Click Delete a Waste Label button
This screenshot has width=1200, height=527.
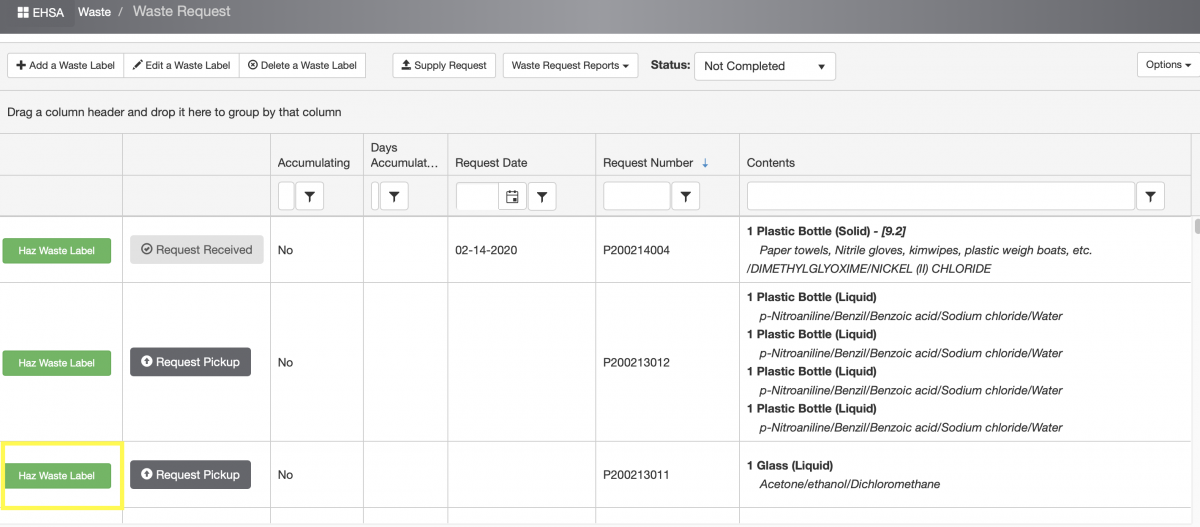pyautogui.click(x=302, y=66)
